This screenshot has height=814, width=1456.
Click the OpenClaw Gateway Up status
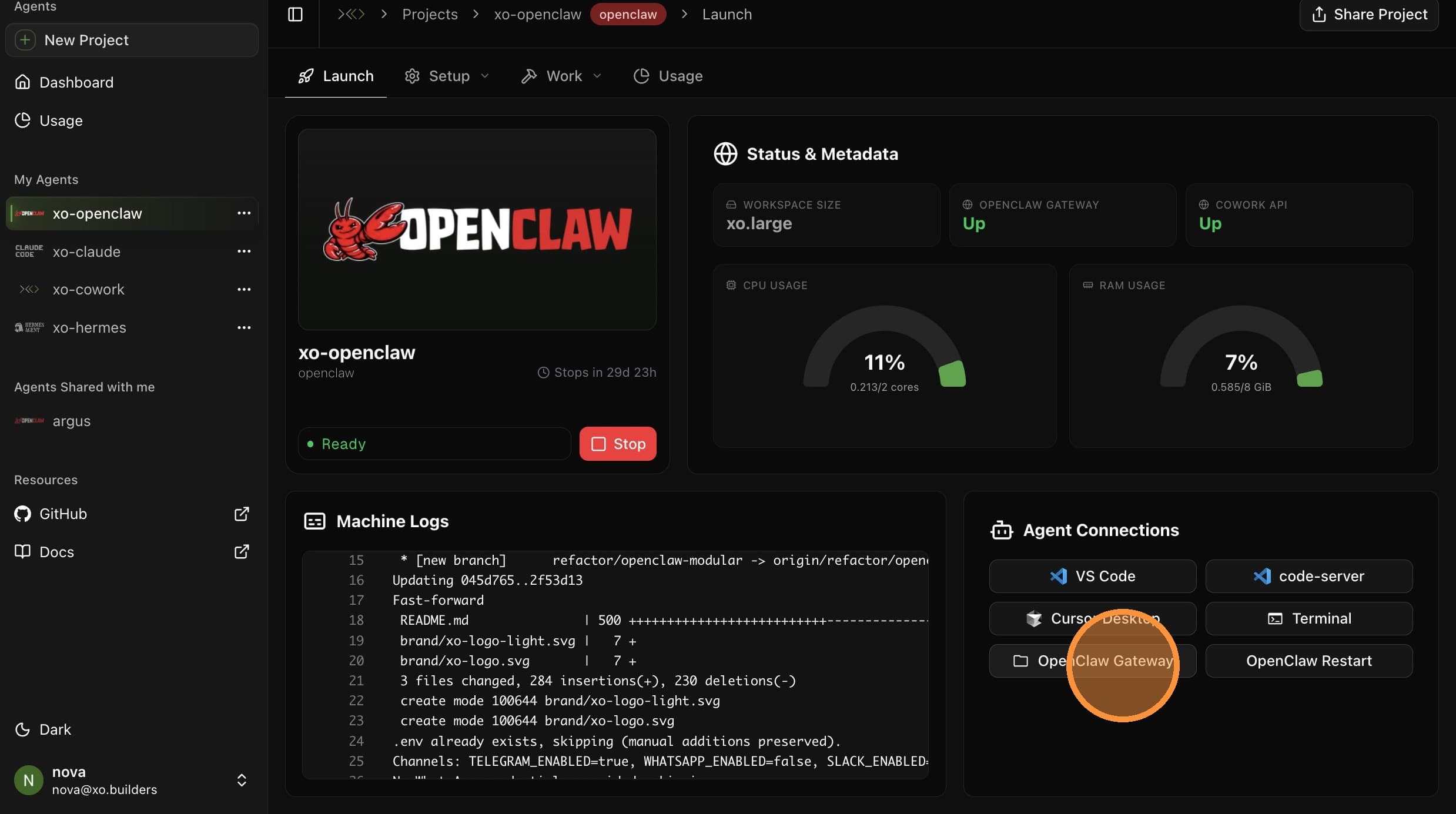1062,215
